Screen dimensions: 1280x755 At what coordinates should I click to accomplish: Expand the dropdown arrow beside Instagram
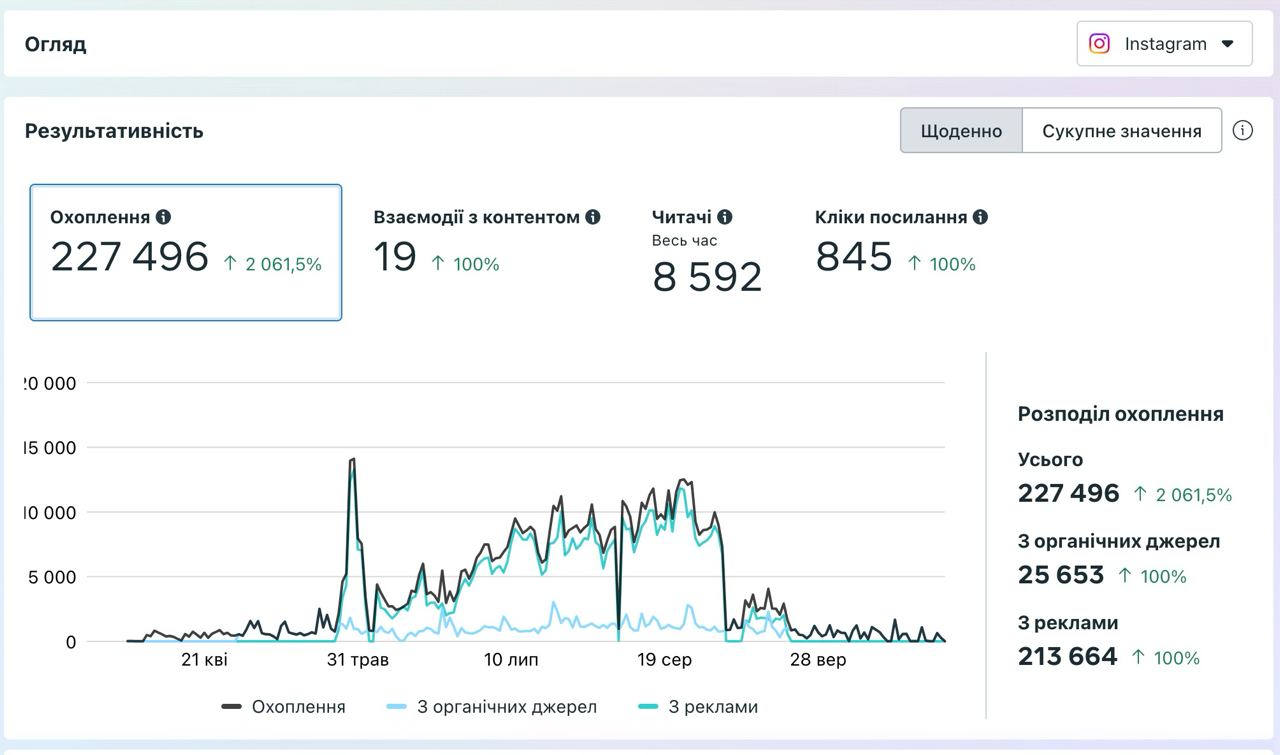pos(1228,44)
